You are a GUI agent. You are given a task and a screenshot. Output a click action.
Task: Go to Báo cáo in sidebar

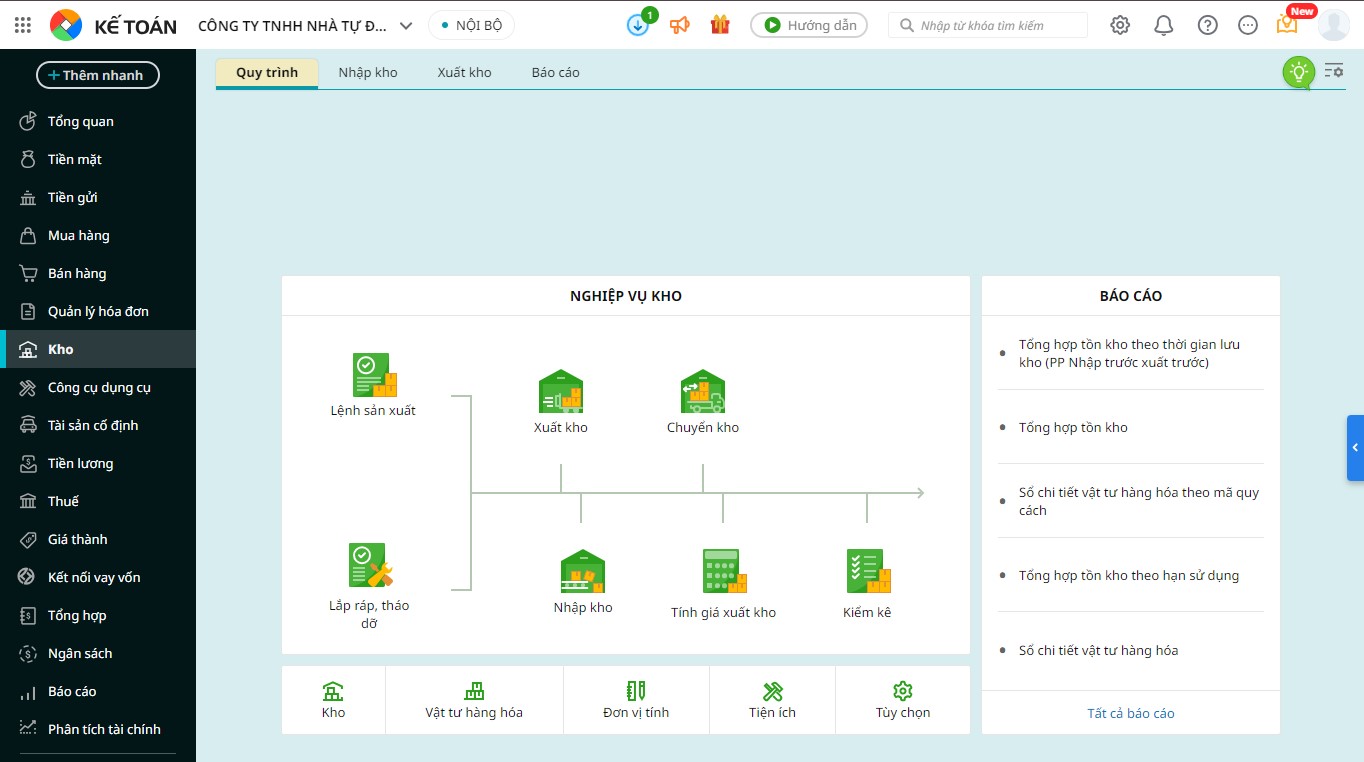[x=98, y=691]
